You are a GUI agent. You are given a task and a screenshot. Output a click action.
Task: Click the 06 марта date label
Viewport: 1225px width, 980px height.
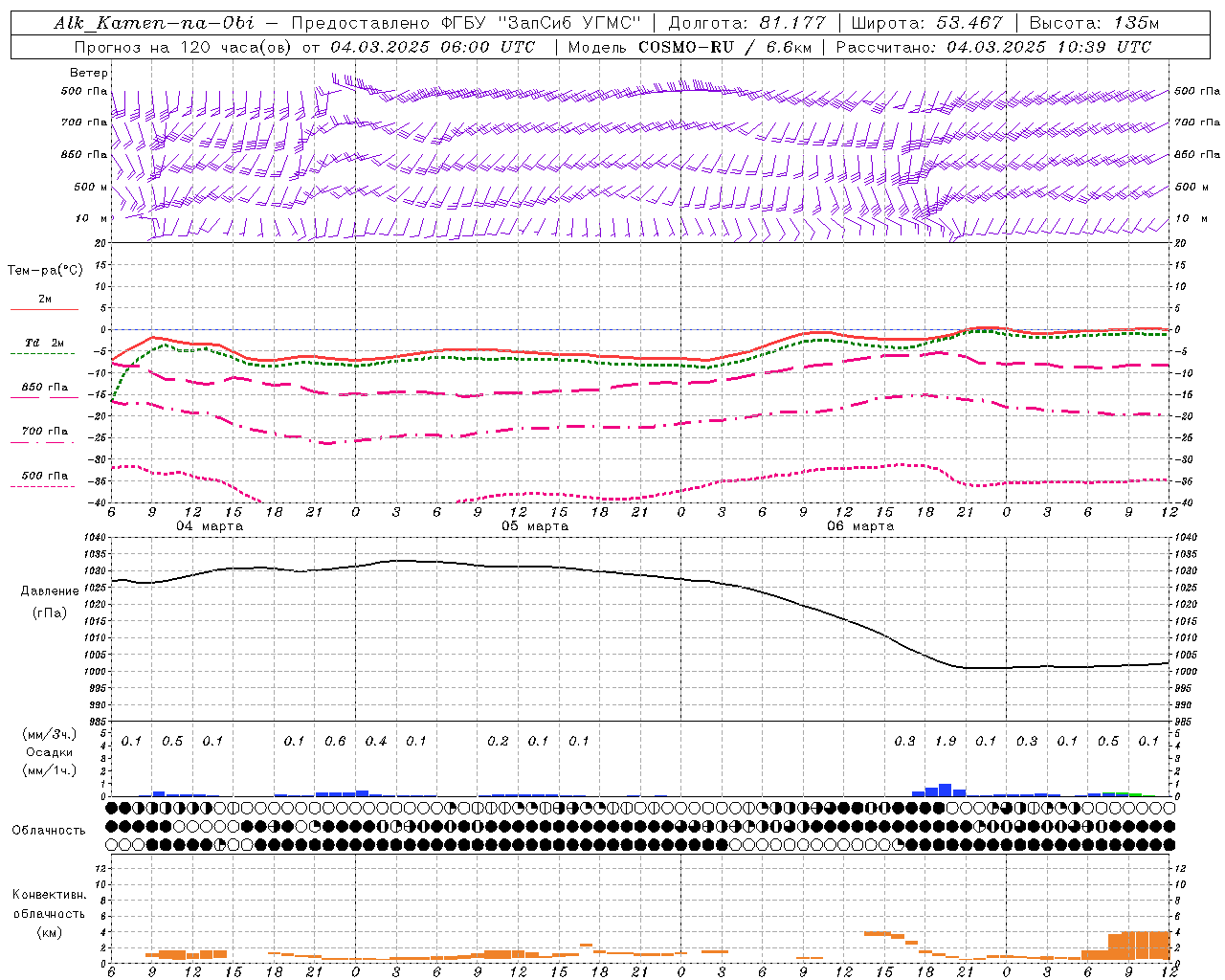(860, 525)
